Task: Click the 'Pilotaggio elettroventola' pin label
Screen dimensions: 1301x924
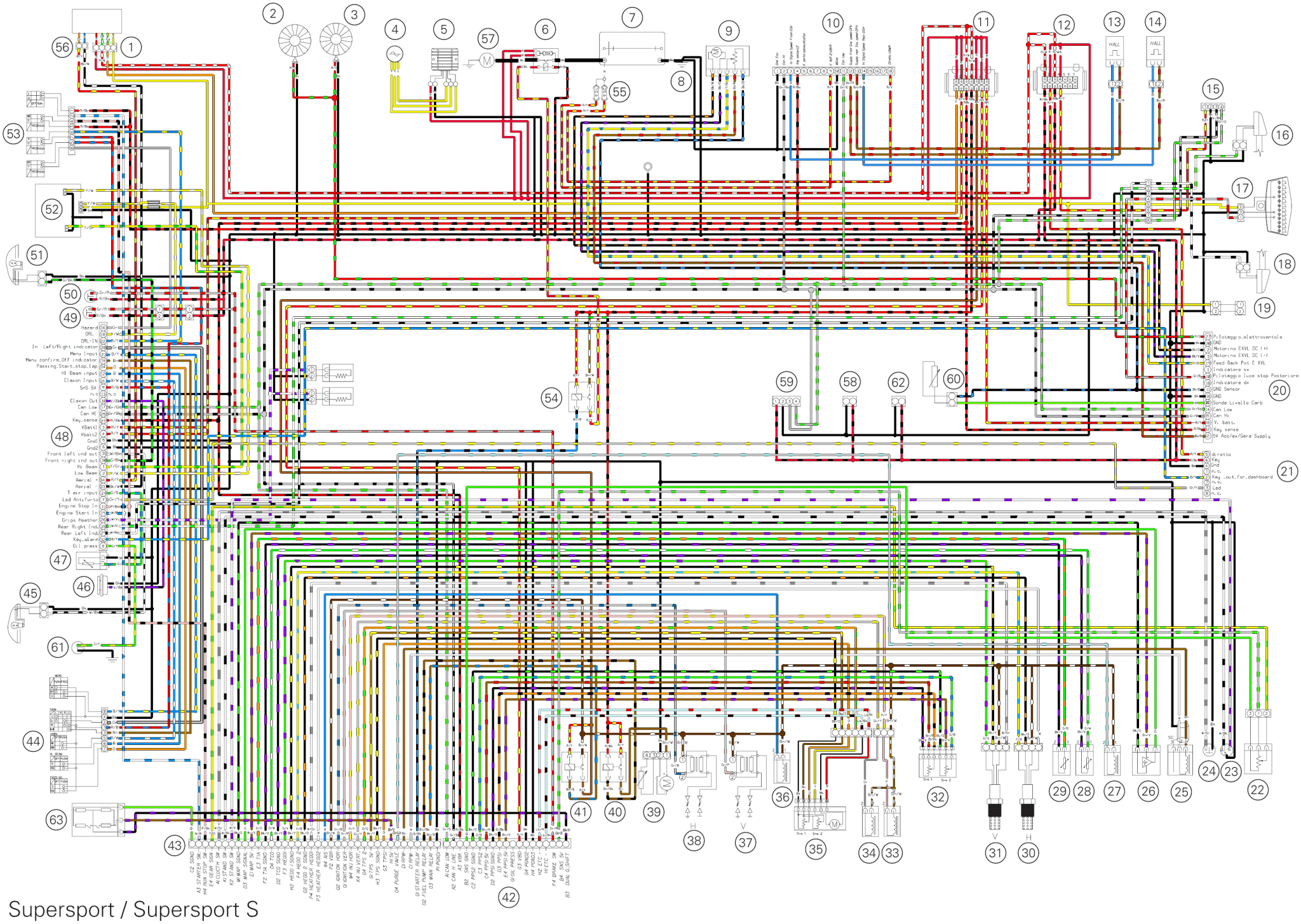Action: (1248, 337)
